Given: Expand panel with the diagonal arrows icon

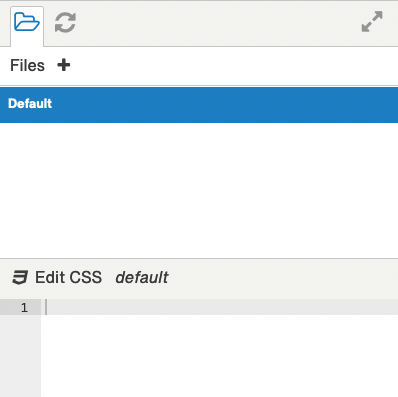Looking at the screenshot, I should 372,22.
